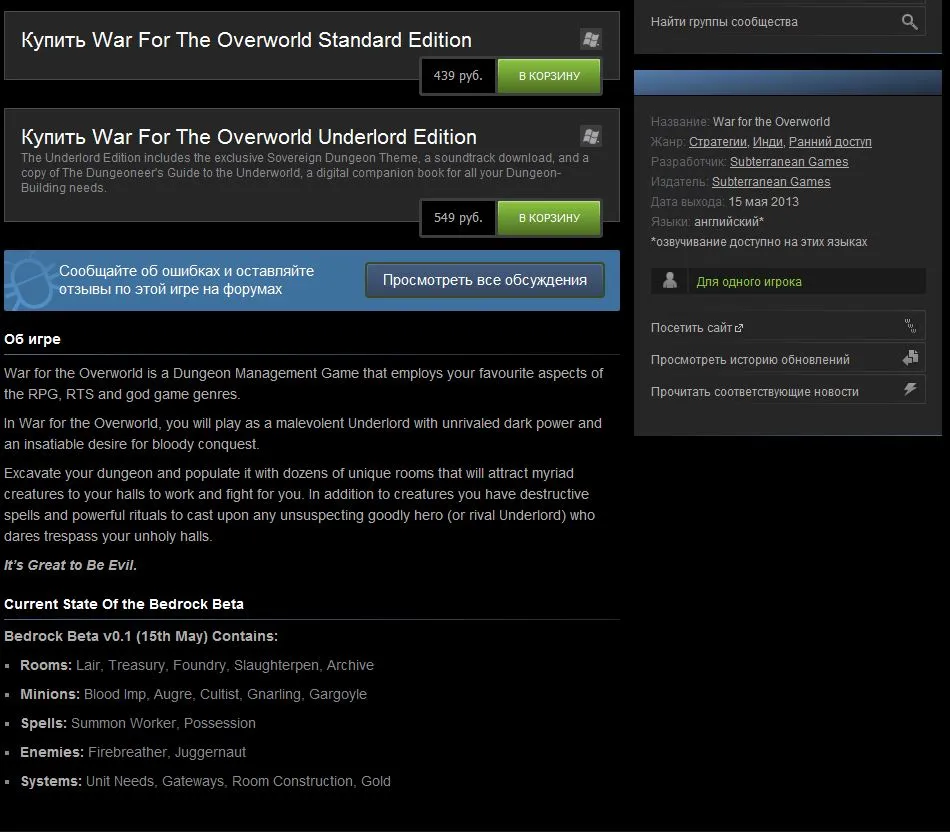Screen dimensions: 950x832
Task: Click the bug icon in forum banner
Action: 32,282
